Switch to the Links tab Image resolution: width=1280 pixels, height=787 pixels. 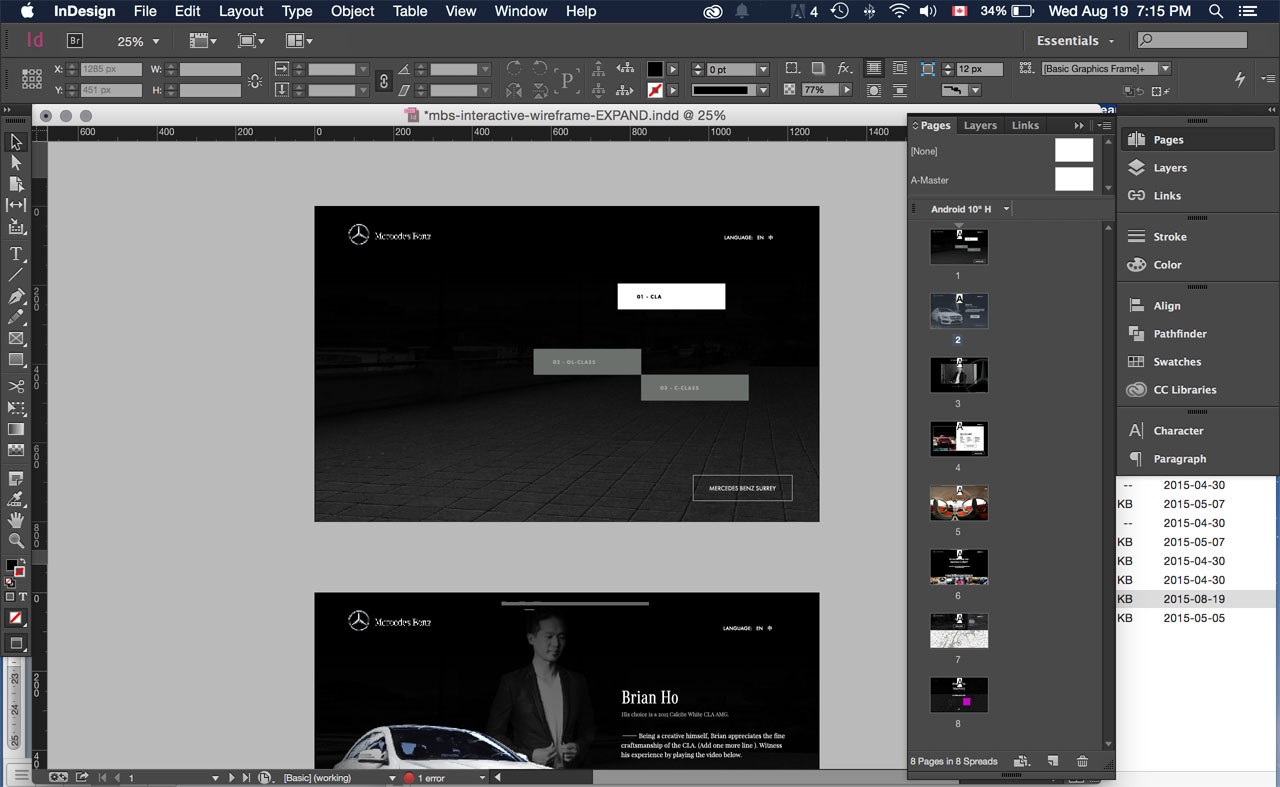1025,125
